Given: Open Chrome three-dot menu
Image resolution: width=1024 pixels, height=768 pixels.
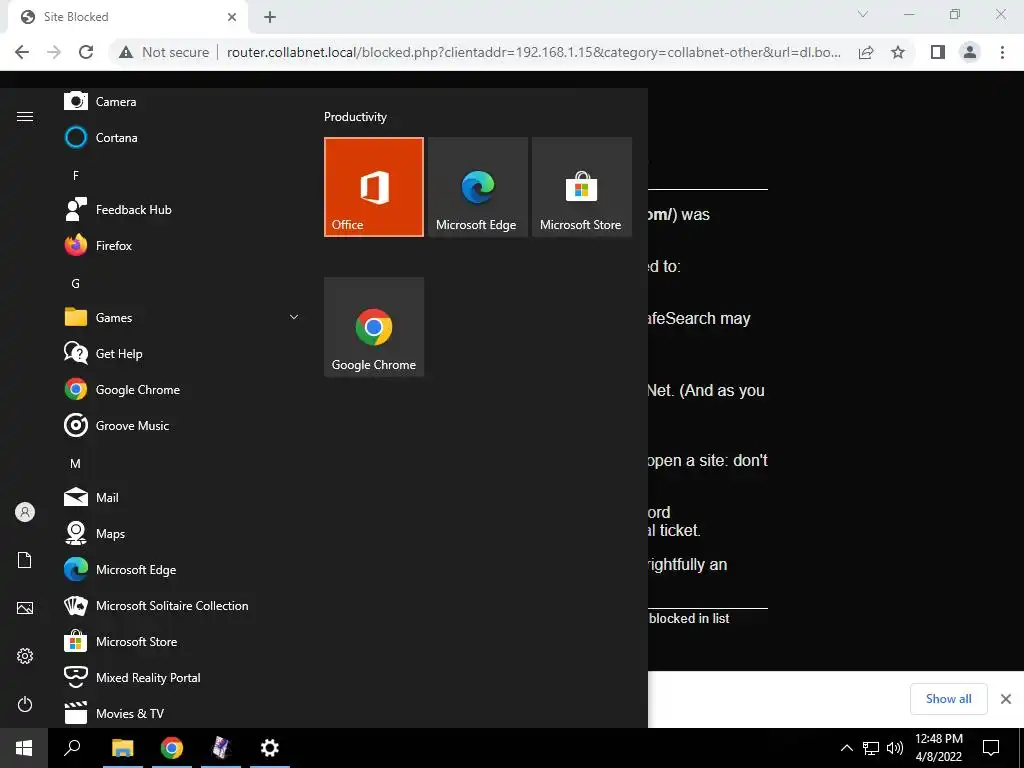Looking at the screenshot, I should [x=1002, y=52].
